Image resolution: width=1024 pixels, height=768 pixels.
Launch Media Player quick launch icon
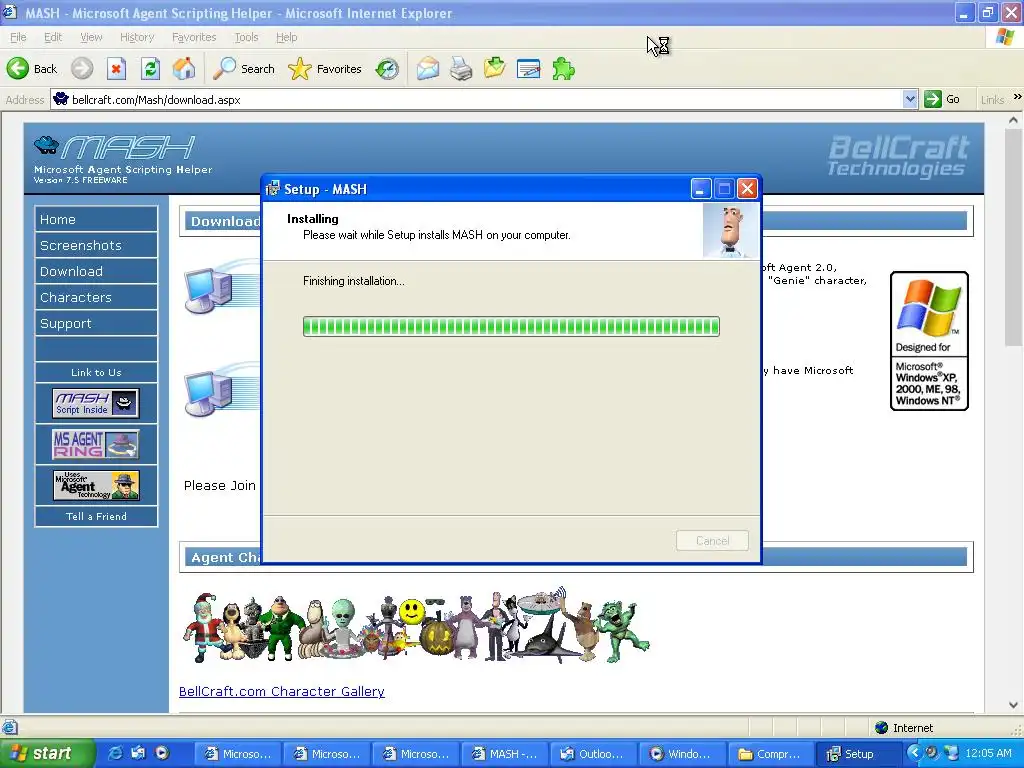tap(161, 753)
